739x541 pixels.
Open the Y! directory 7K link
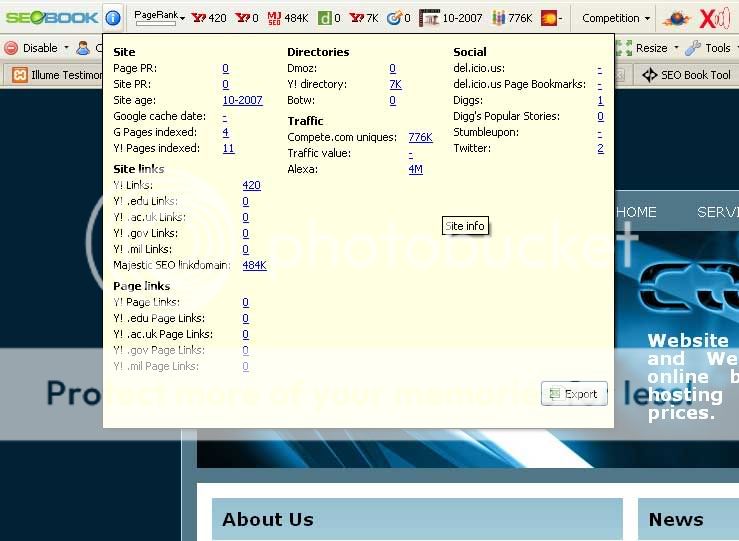click(x=395, y=84)
